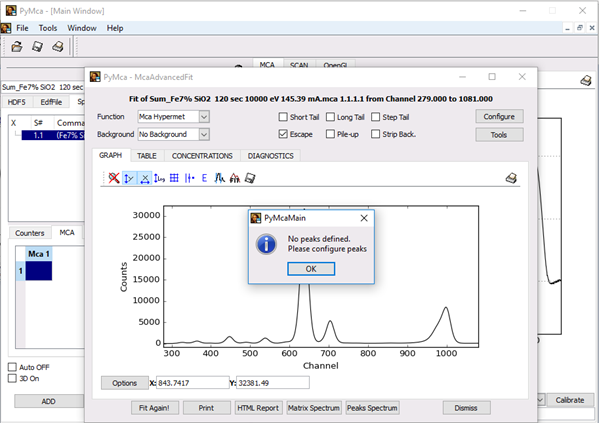This screenshot has height=423, width=599.
Task: Close the PyMcaMain message dialog
Action: pyautogui.click(x=364, y=218)
